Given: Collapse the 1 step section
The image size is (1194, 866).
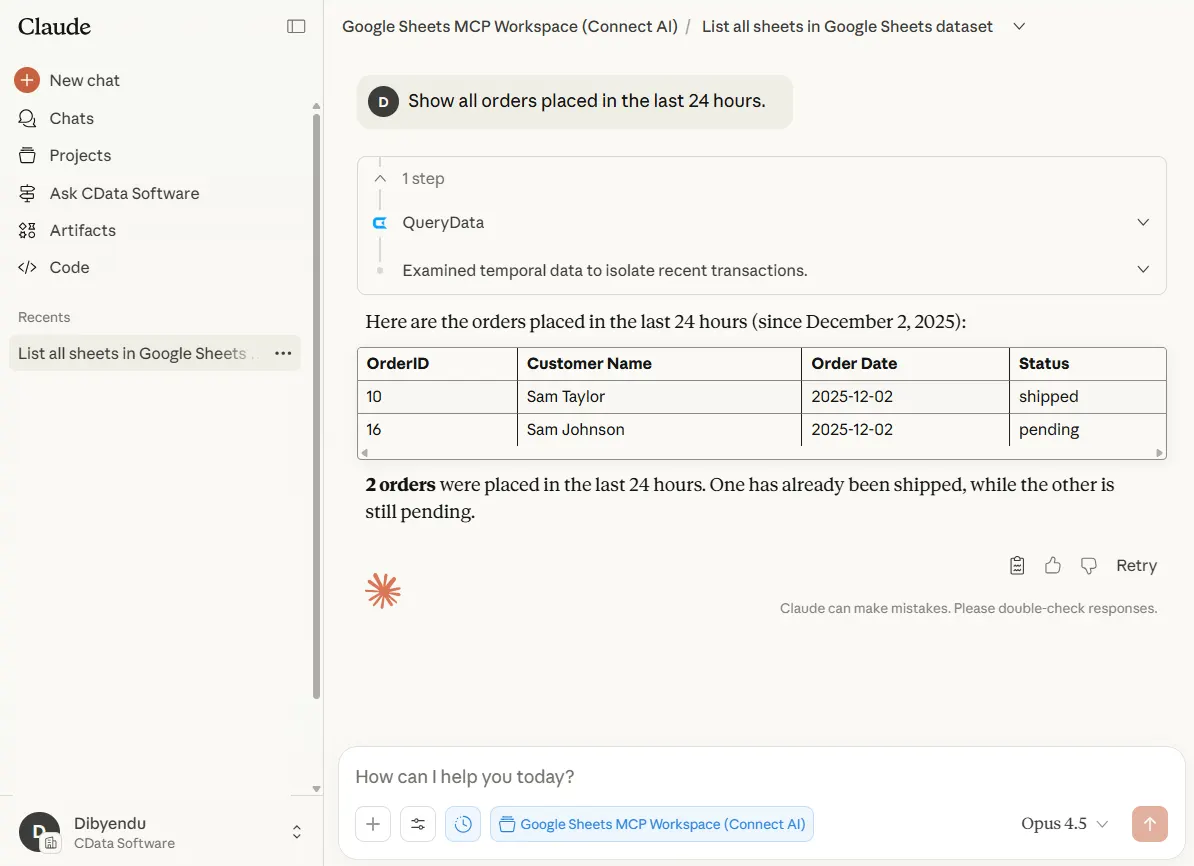Looking at the screenshot, I should click(x=381, y=179).
